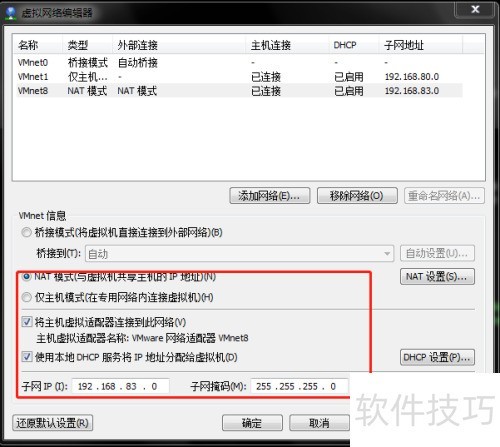Choose the NAT 模式 radio button

pyautogui.click(x=26, y=276)
